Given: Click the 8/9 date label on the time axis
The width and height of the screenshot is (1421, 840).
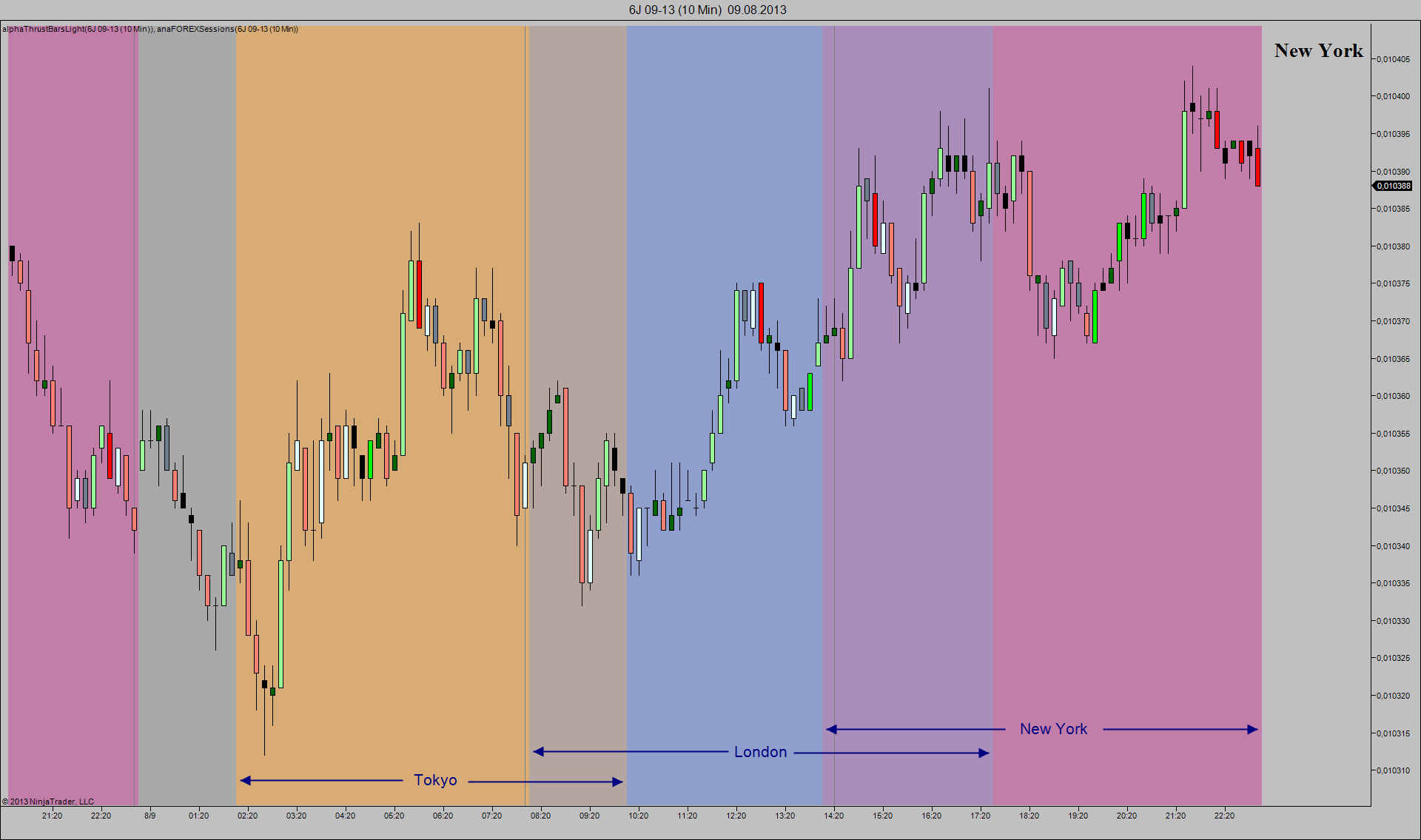Looking at the screenshot, I should coord(150,816).
